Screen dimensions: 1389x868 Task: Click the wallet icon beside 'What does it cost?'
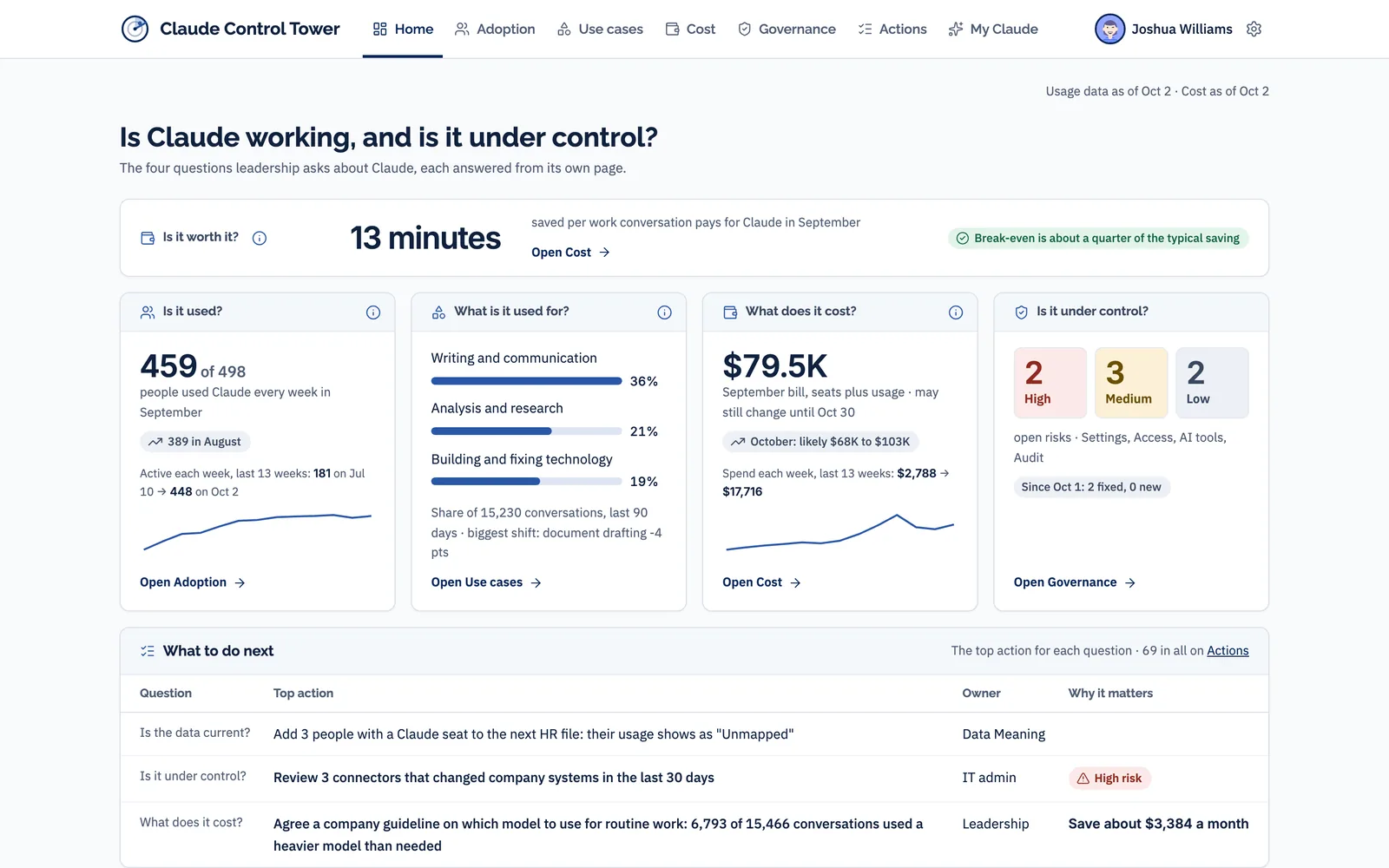click(730, 312)
